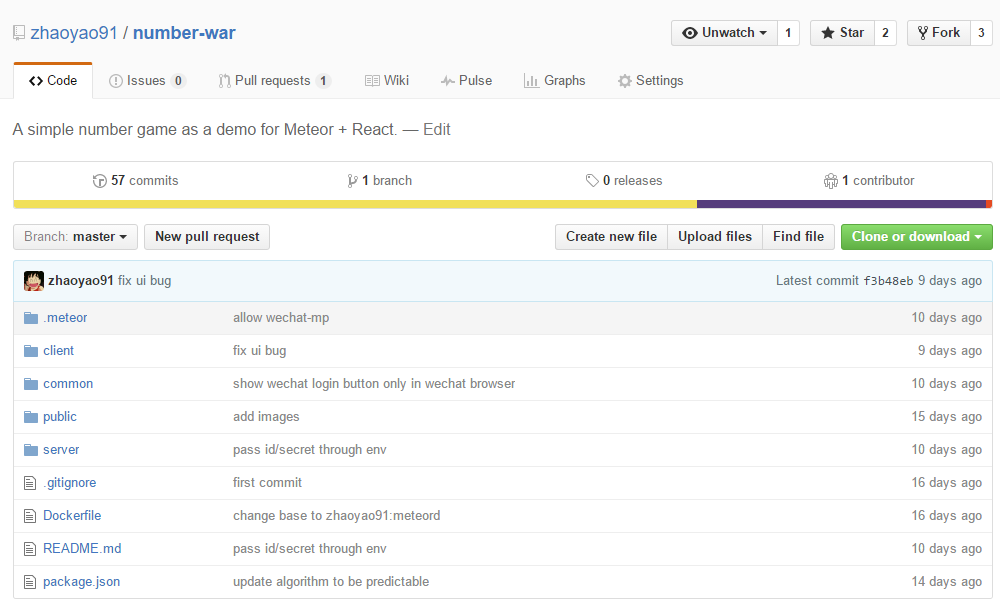Open the .meteor folder

click(65, 318)
